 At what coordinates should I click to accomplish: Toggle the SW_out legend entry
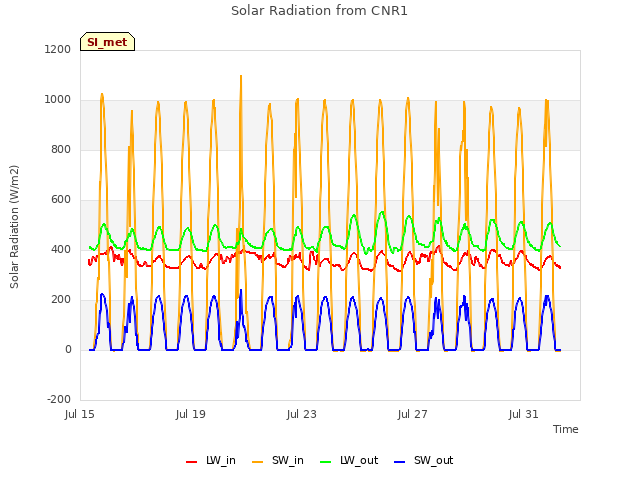[x=424, y=461]
